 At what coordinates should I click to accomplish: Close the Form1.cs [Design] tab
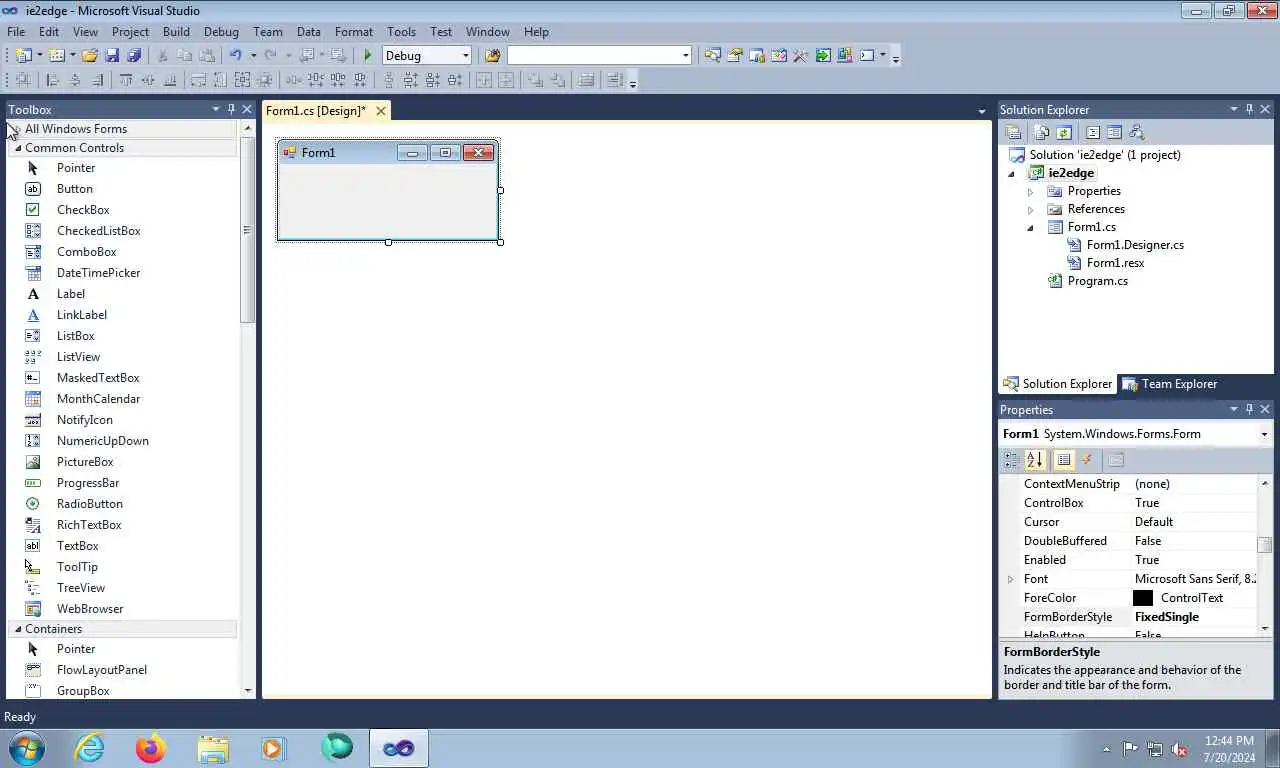coord(380,111)
